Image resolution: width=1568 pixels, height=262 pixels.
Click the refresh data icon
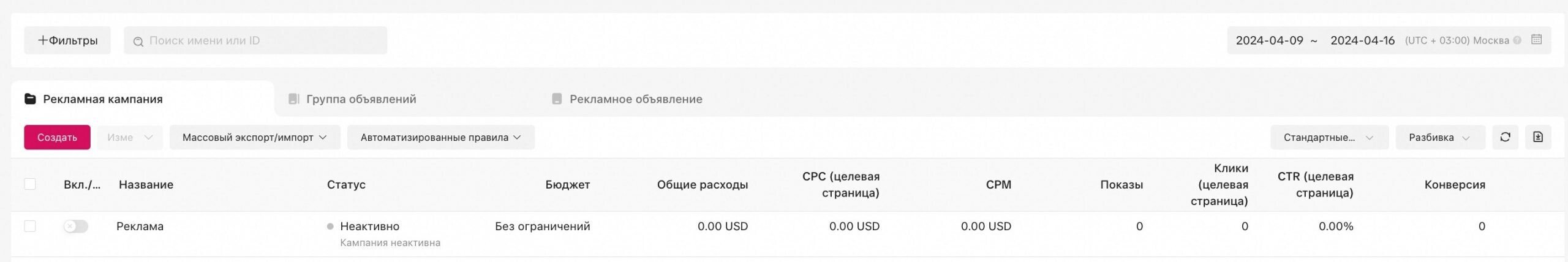coord(1505,137)
